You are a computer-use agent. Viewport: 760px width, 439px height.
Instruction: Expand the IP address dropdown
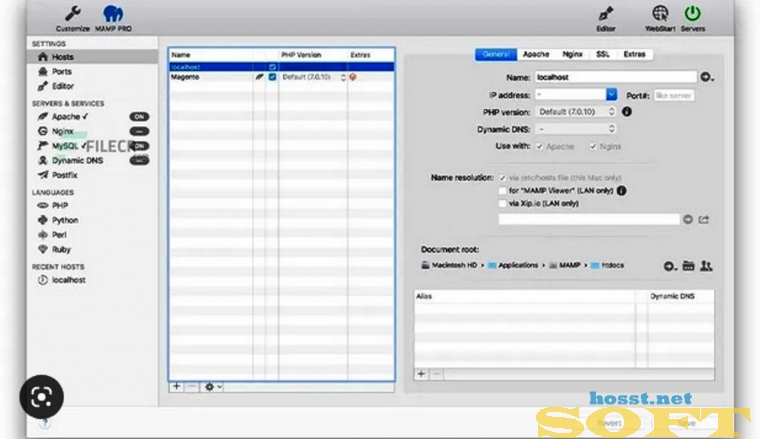click(x=611, y=94)
